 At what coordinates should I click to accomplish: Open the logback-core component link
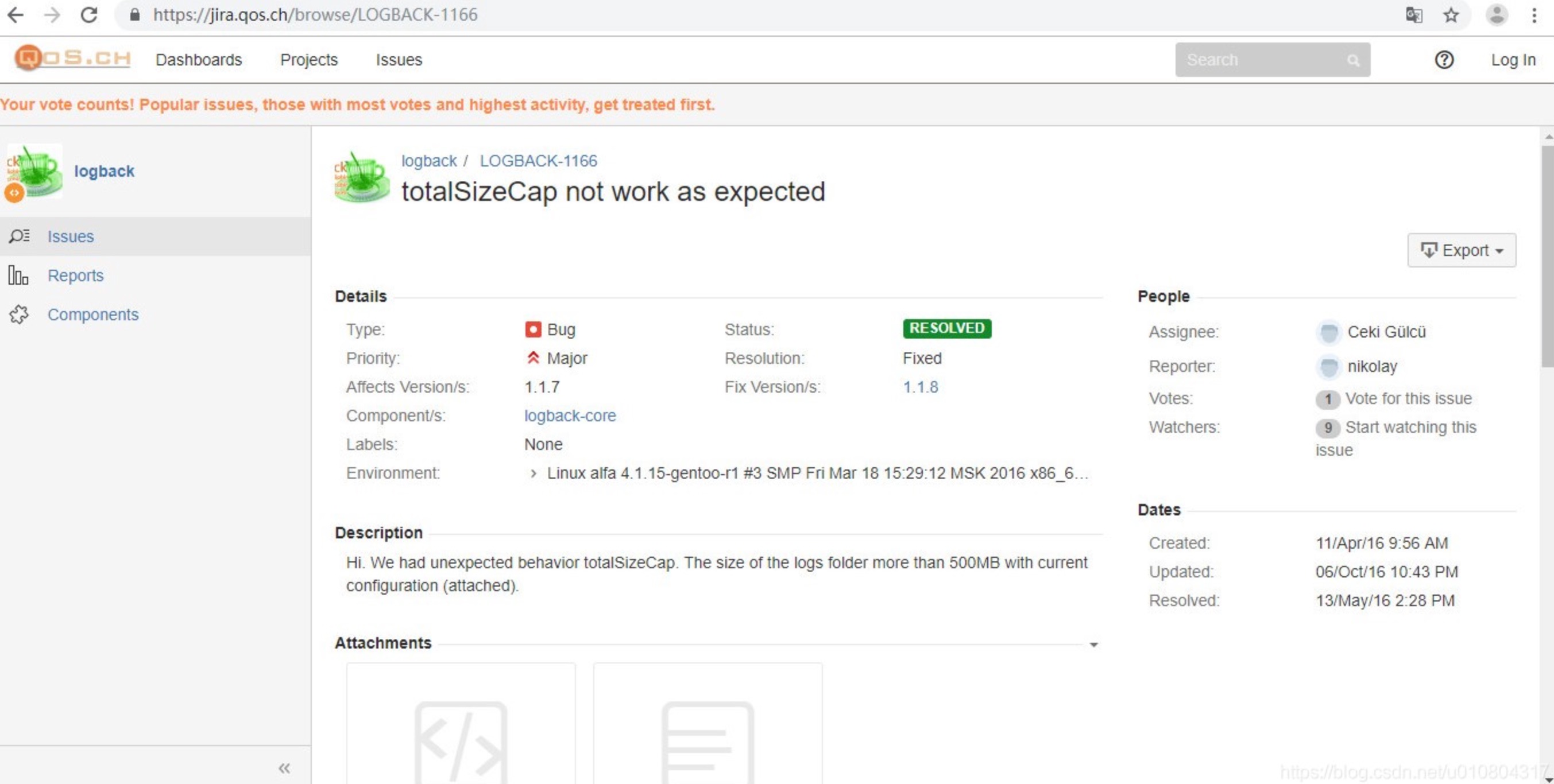tap(570, 416)
